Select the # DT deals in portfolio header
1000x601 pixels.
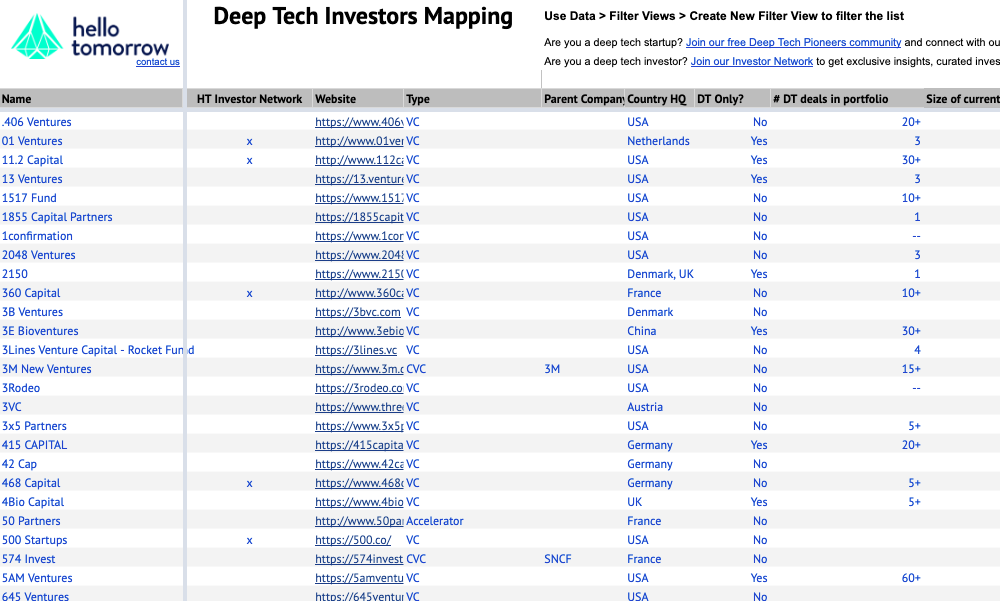(x=830, y=99)
